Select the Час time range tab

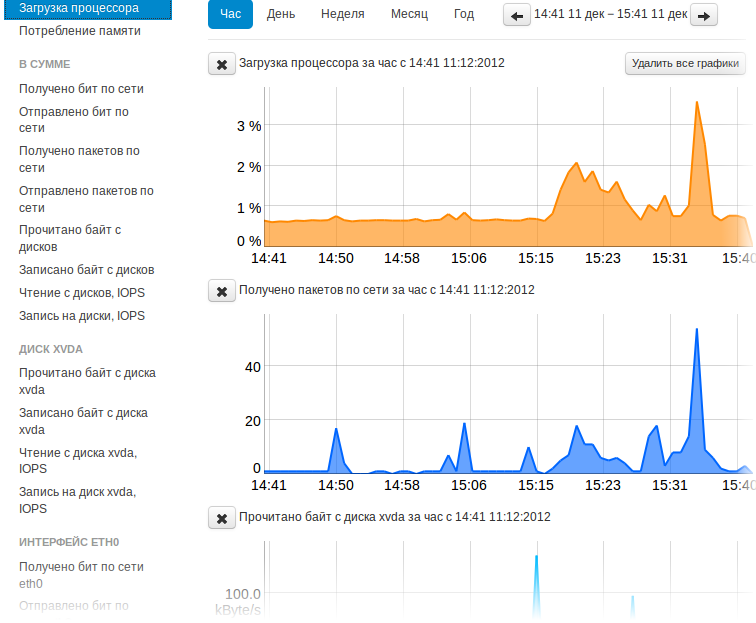230,15
